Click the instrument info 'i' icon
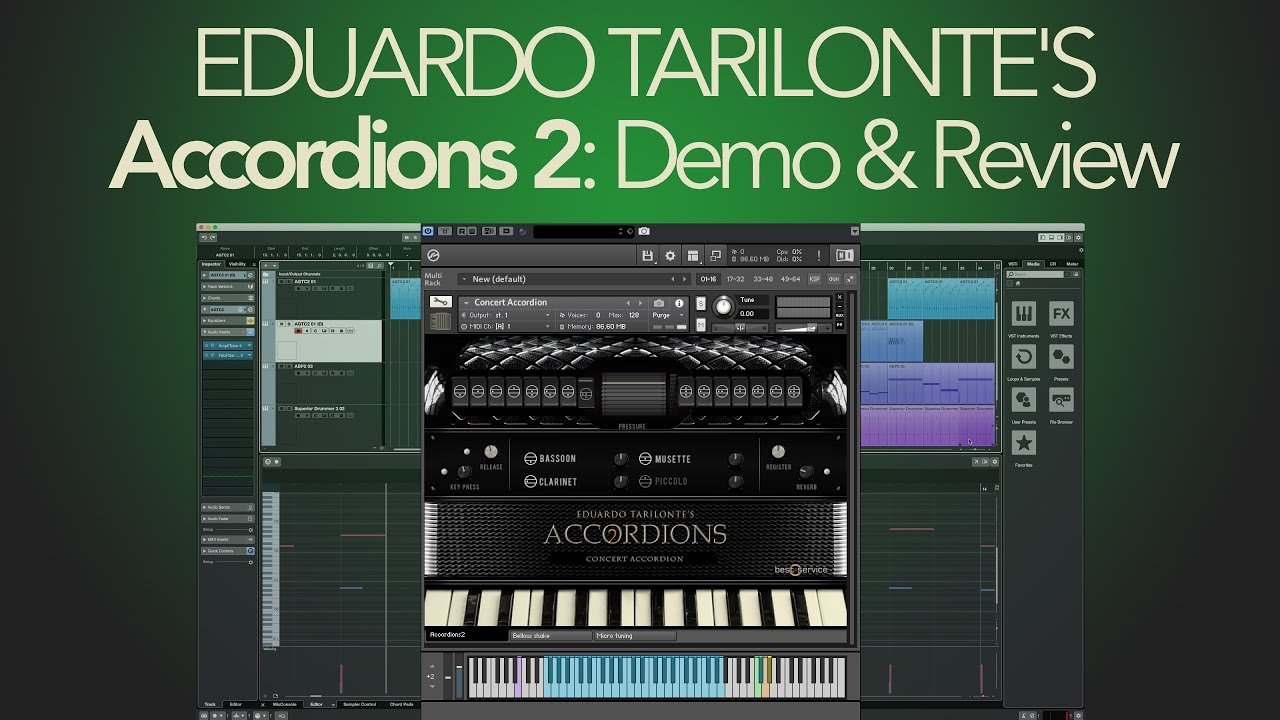The height and width of the screenshot is (720, 1280). [679, 302]
